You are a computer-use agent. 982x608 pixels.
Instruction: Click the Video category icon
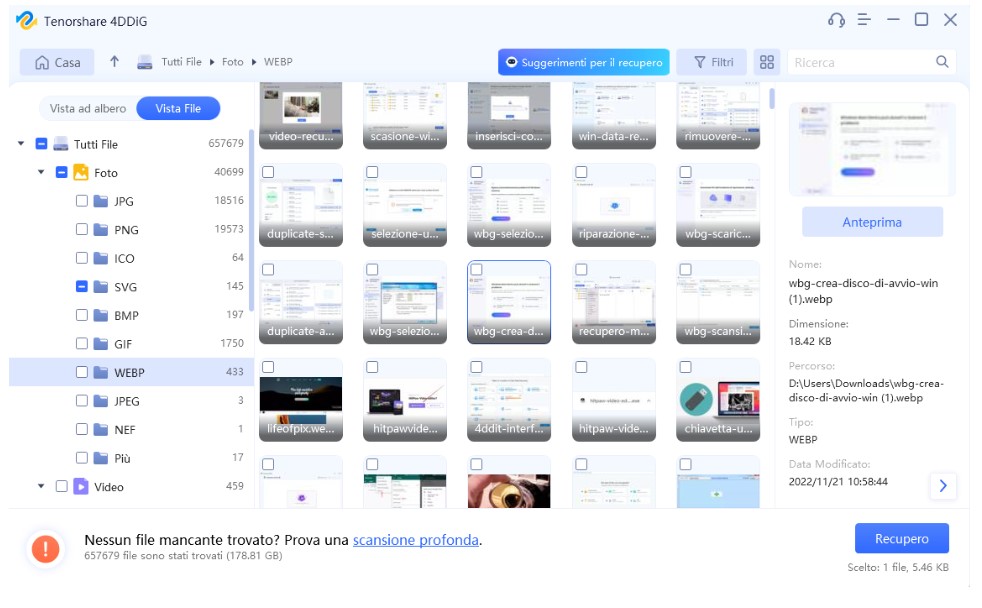(81, 487)
